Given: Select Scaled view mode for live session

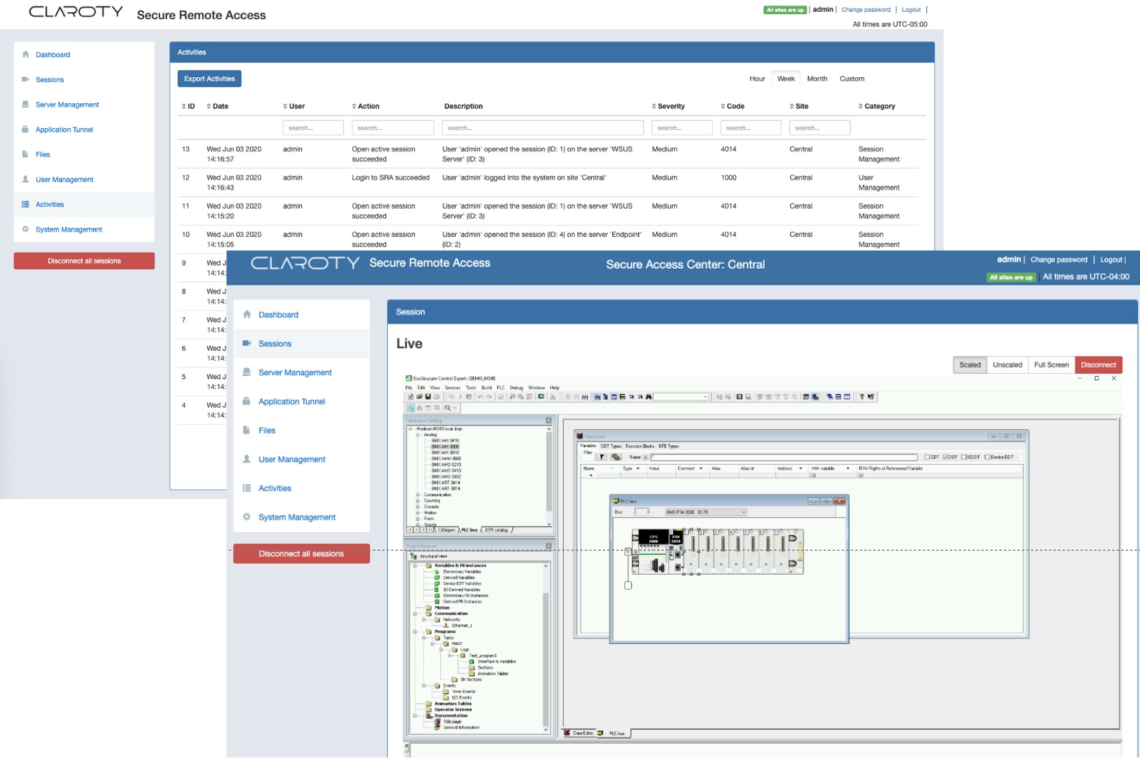Looking at the screenshot, I should pyautogui.click(x=969, y=365).
